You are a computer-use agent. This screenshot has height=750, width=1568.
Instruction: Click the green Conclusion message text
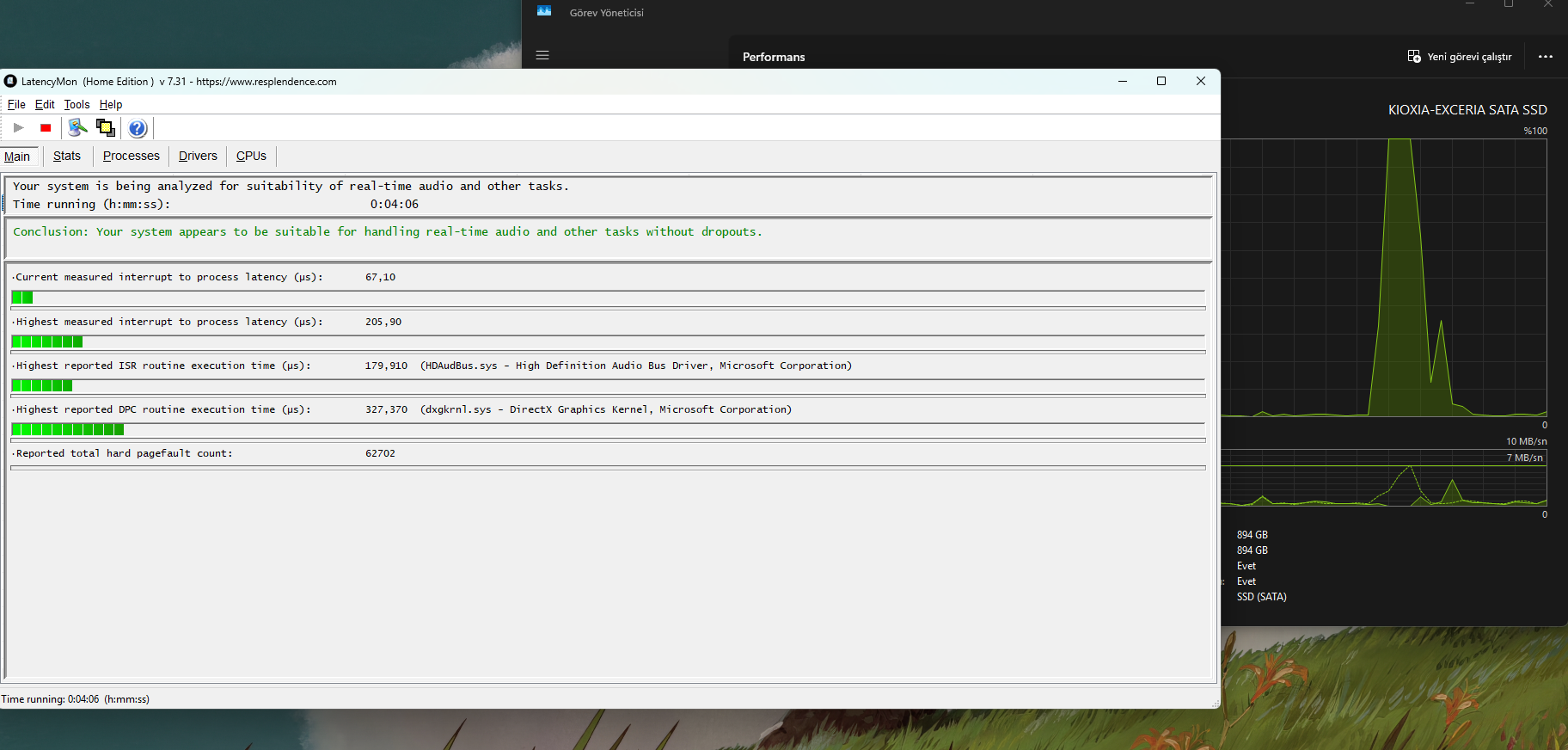click(388, 232)
